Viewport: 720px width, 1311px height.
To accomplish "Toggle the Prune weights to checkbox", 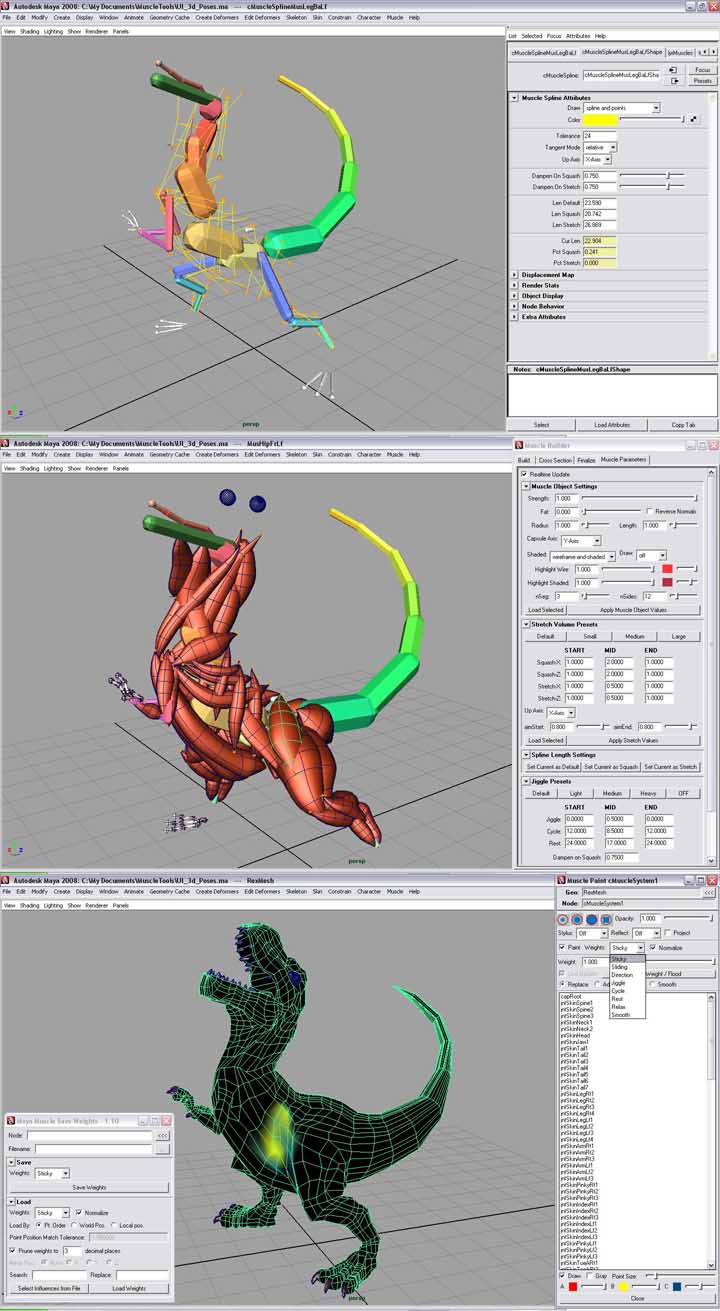I will click(x=12, y=1250).
